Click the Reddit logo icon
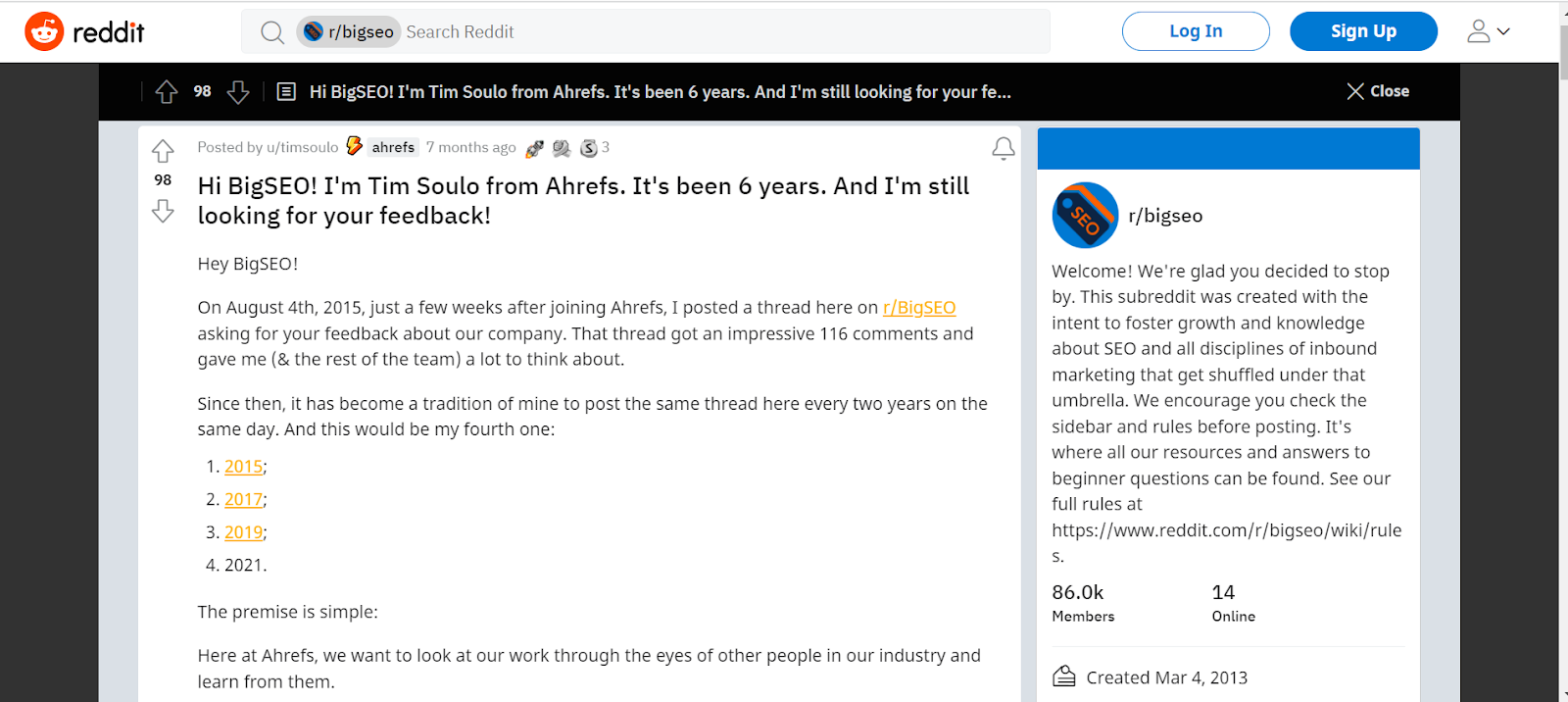 click(x=44, y=32)
